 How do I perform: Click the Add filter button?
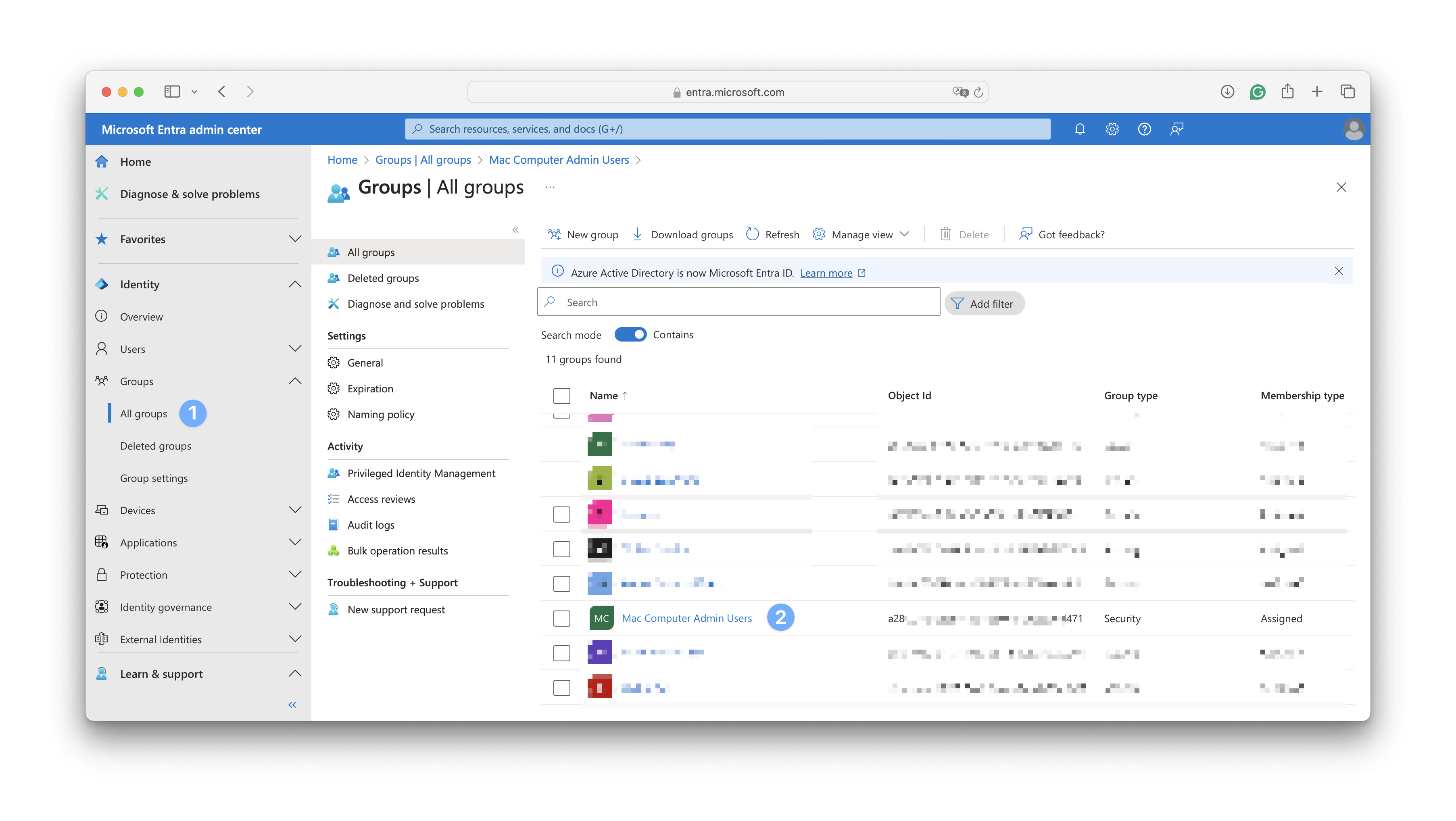coord(984,303)
